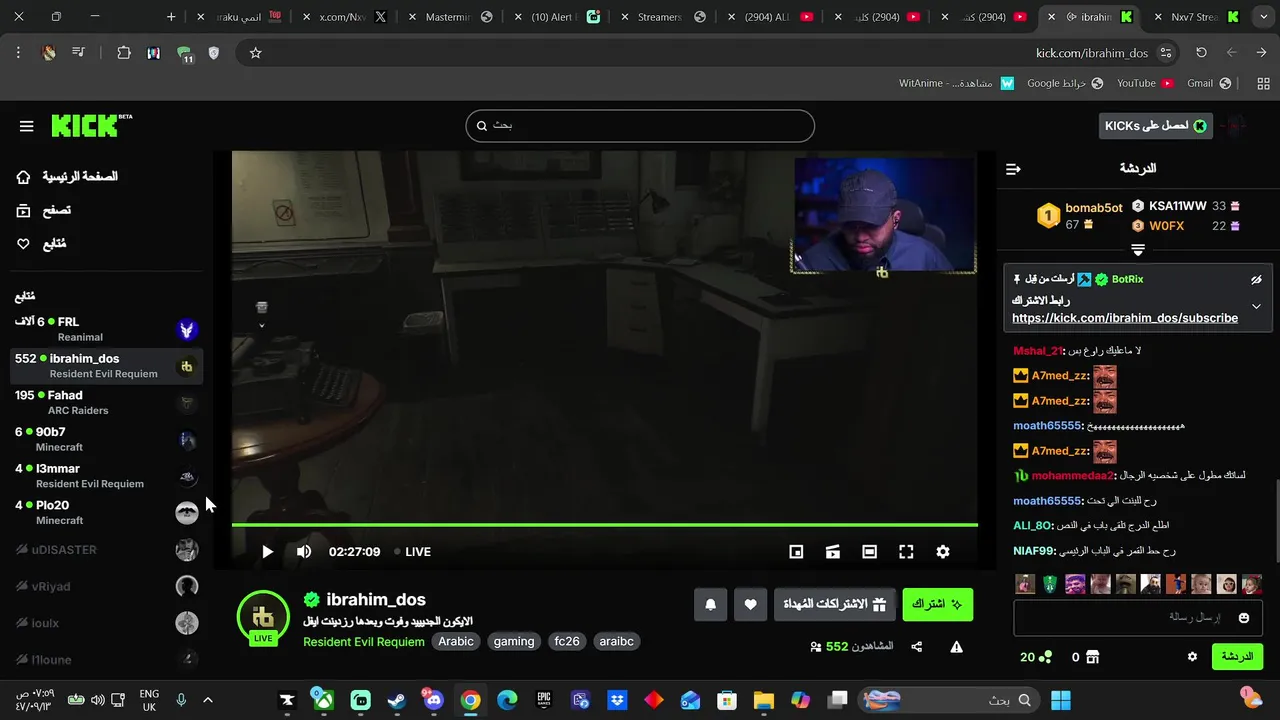Switch to the Nxv7 Stream tab

pos(1195,17)
